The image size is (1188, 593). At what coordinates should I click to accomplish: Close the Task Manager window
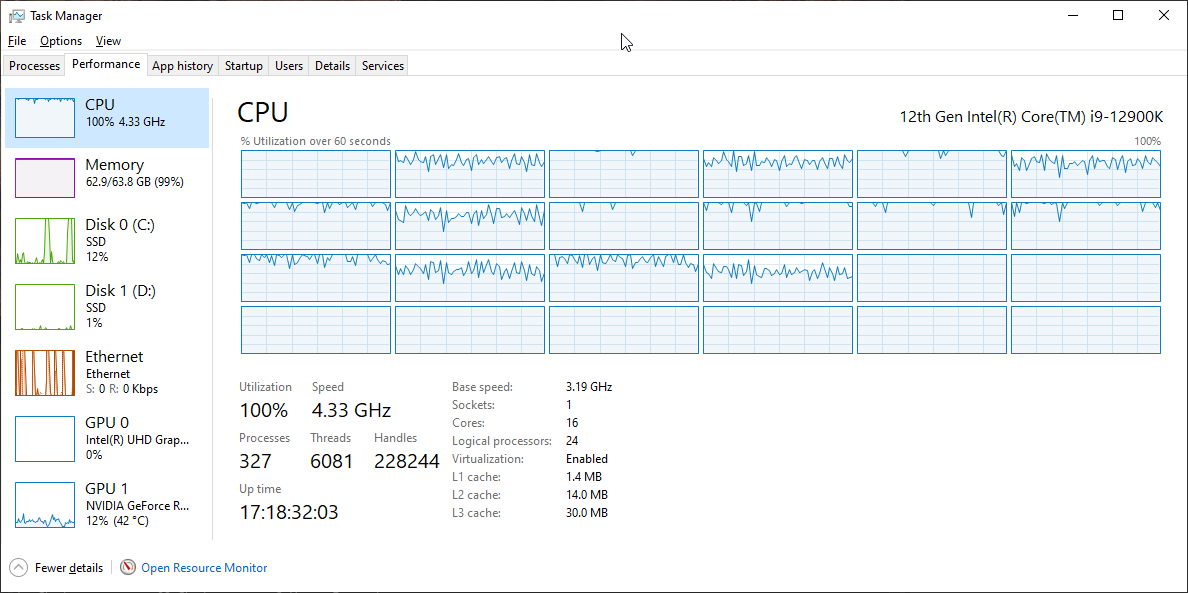tap(1164, 15)
